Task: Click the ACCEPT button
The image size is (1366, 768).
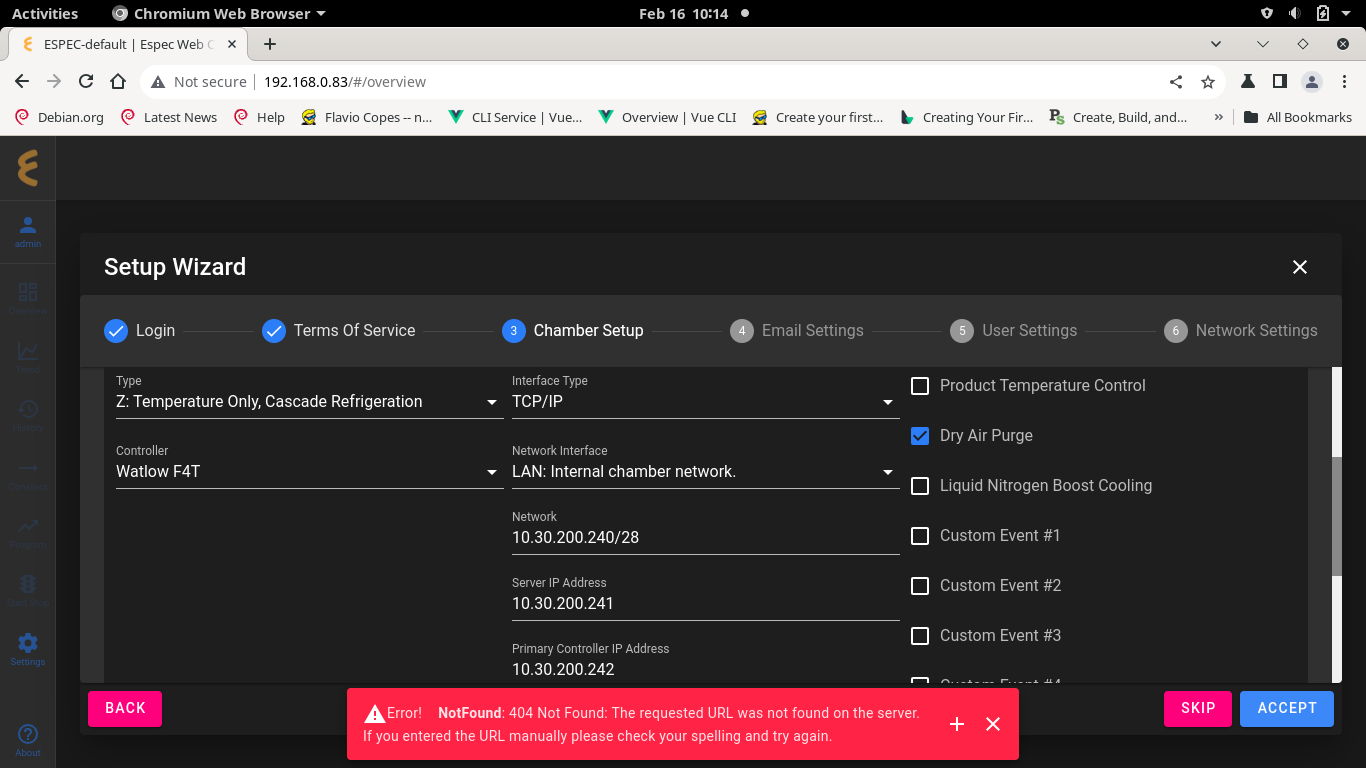Action: (1287, 708)
